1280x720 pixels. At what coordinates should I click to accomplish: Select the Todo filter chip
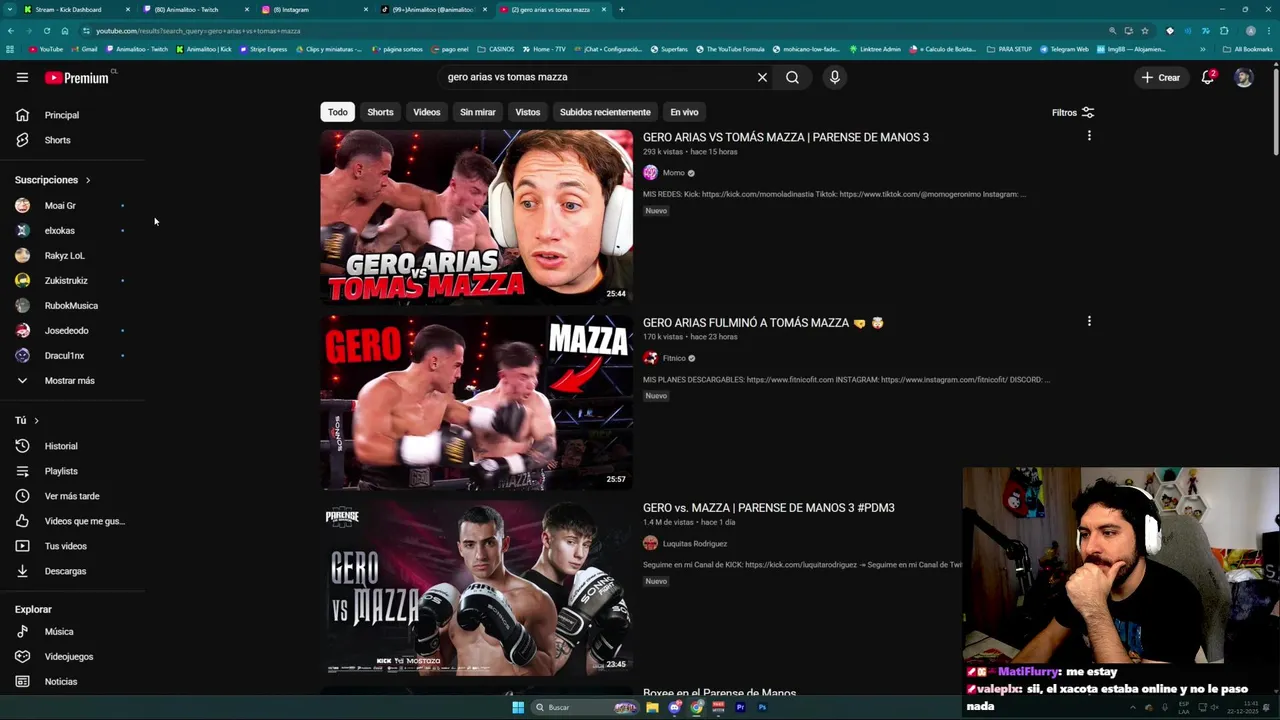pyautogui.click(x=338, y=112)
